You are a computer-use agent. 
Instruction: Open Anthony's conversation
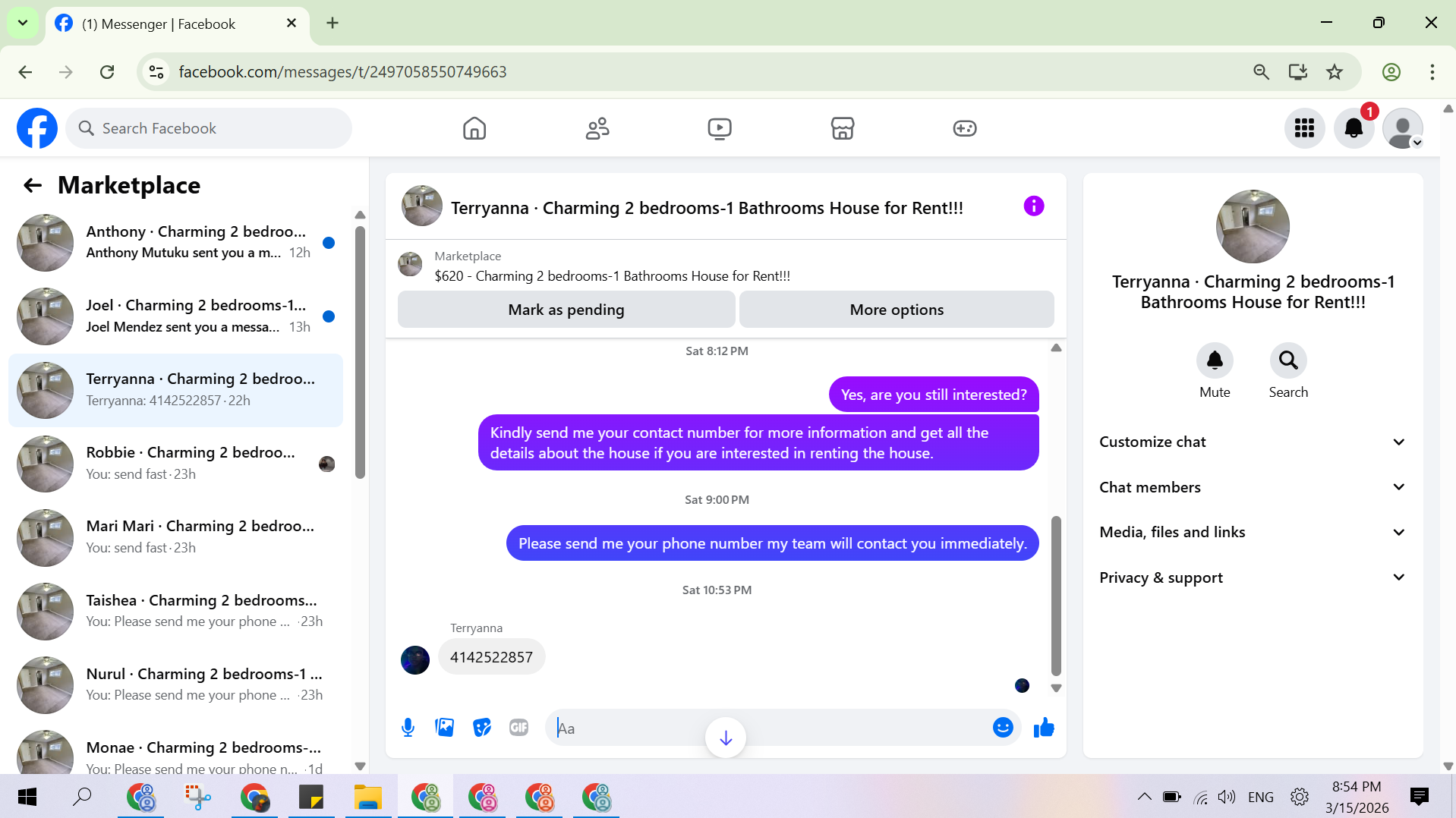coord(175,243)
